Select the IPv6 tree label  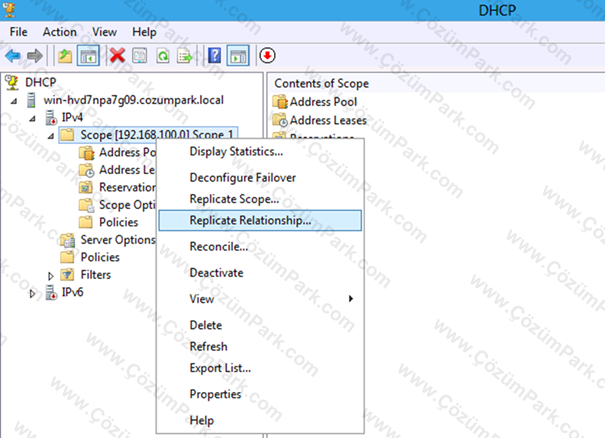(x=73, y=292)
